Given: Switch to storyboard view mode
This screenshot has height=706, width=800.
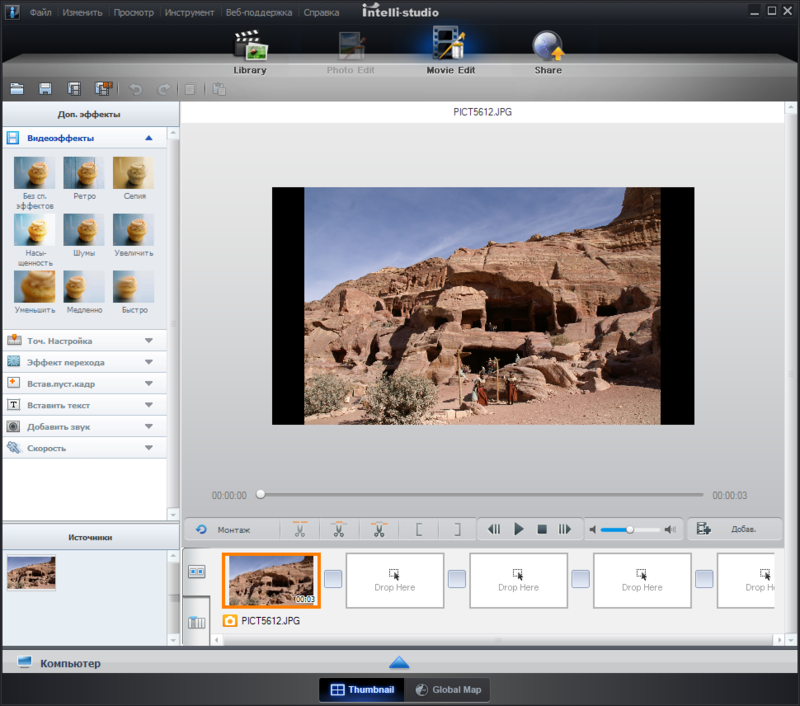Looking at the screenshot, I should pos(196,572).
